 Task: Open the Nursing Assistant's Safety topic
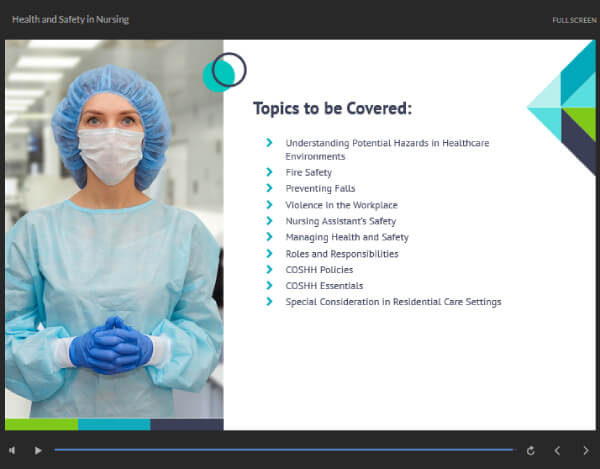[341, 221]
